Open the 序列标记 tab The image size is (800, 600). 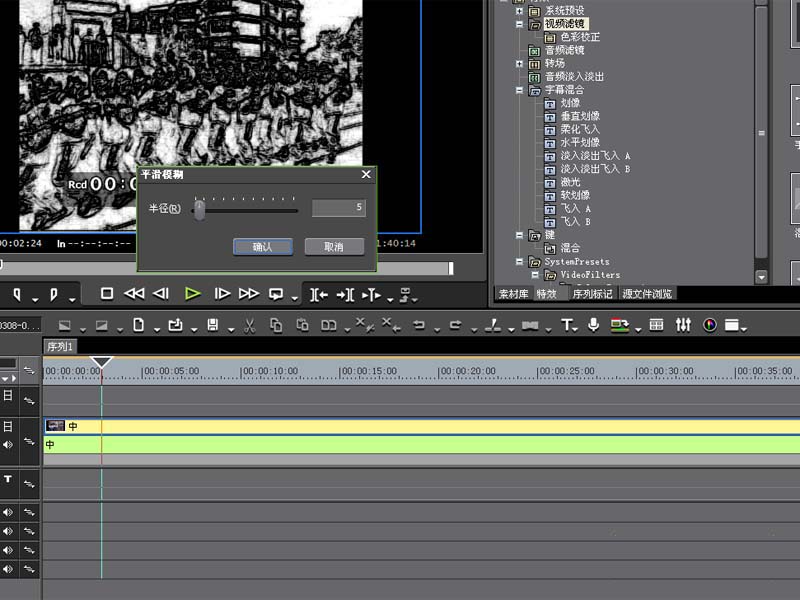pyautogui.click(x=590, y=294)
